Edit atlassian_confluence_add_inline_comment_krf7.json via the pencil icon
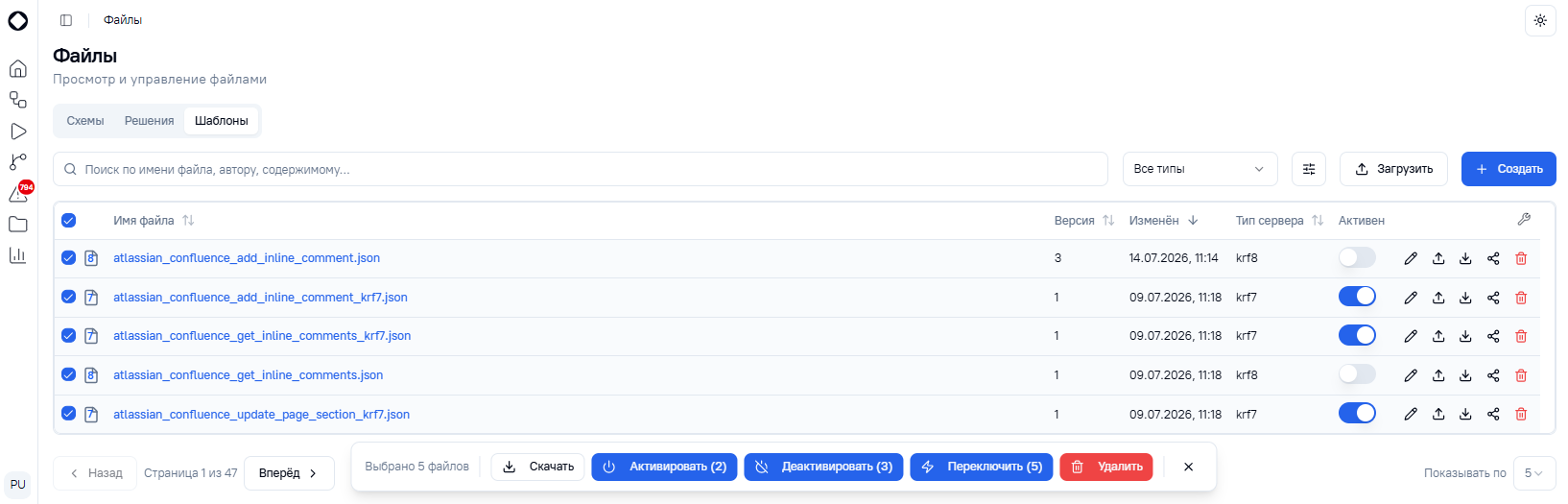 tap(1411, 298)
